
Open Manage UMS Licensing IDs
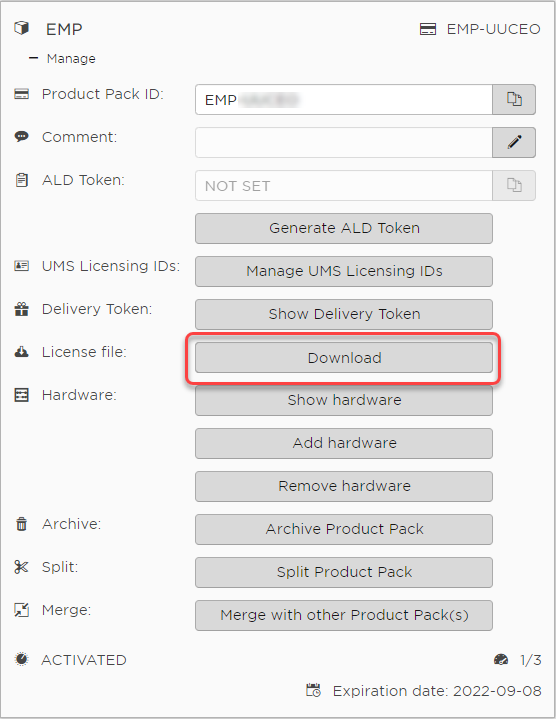344,271
